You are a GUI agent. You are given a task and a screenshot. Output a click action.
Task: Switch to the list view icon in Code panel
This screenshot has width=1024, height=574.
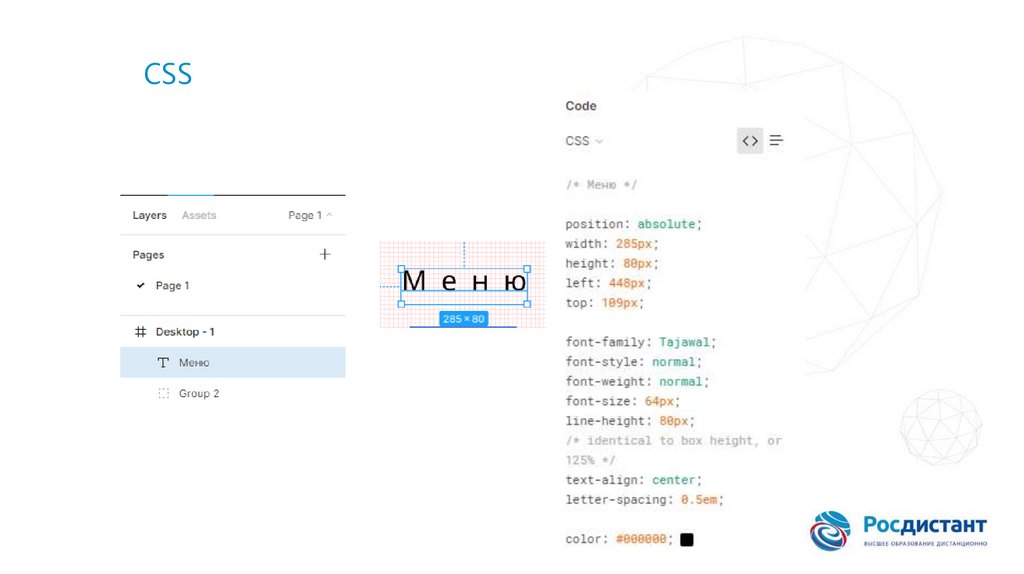[x=777, y=141]
